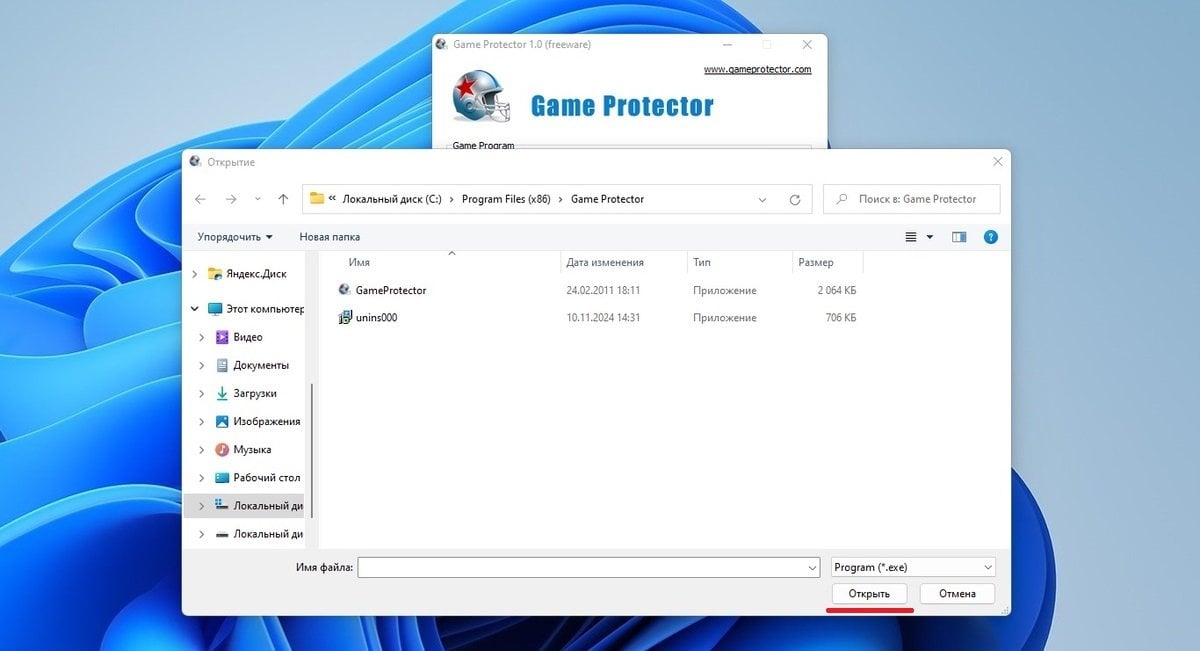Click the Открытие dialog title icon
The width and height of the screenshot is (1200, 651).
click(x=195, y=161)
